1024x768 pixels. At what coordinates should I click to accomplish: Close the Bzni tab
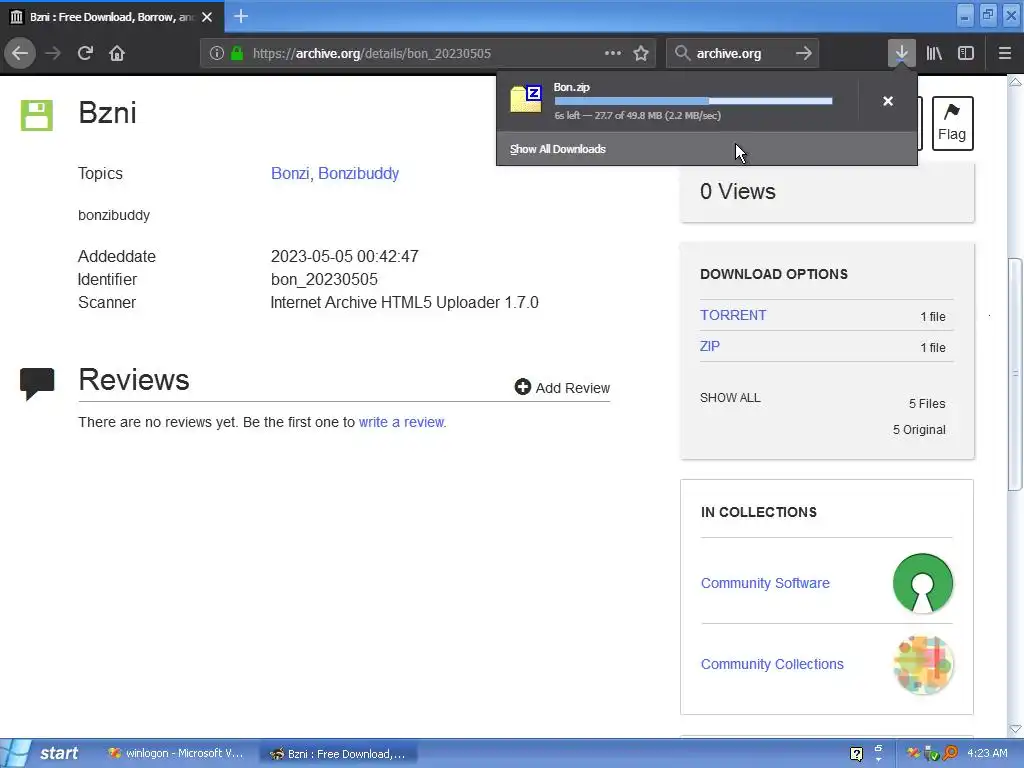[x=207, y=17]
